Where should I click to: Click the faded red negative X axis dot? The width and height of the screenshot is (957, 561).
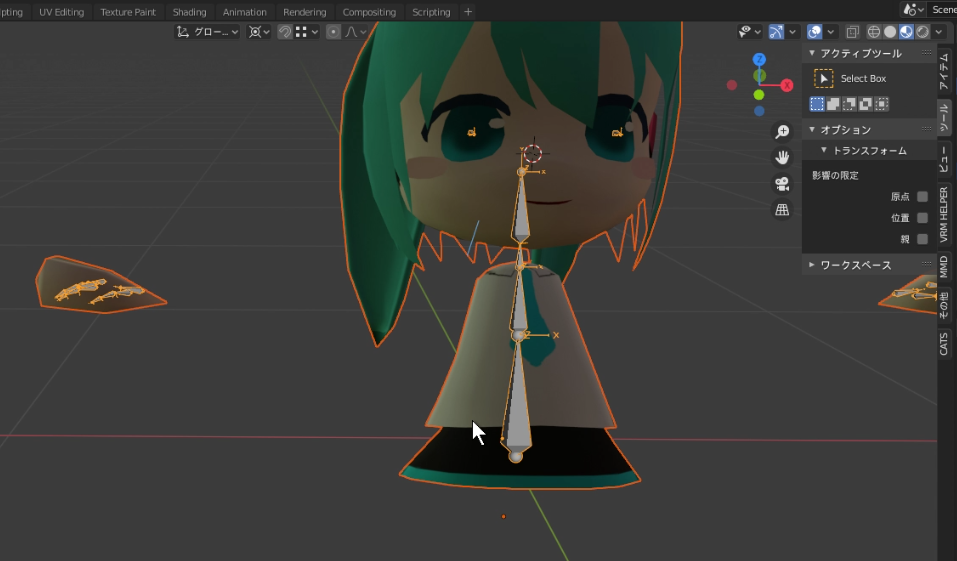pyautogui.click(x=732, y=85)
